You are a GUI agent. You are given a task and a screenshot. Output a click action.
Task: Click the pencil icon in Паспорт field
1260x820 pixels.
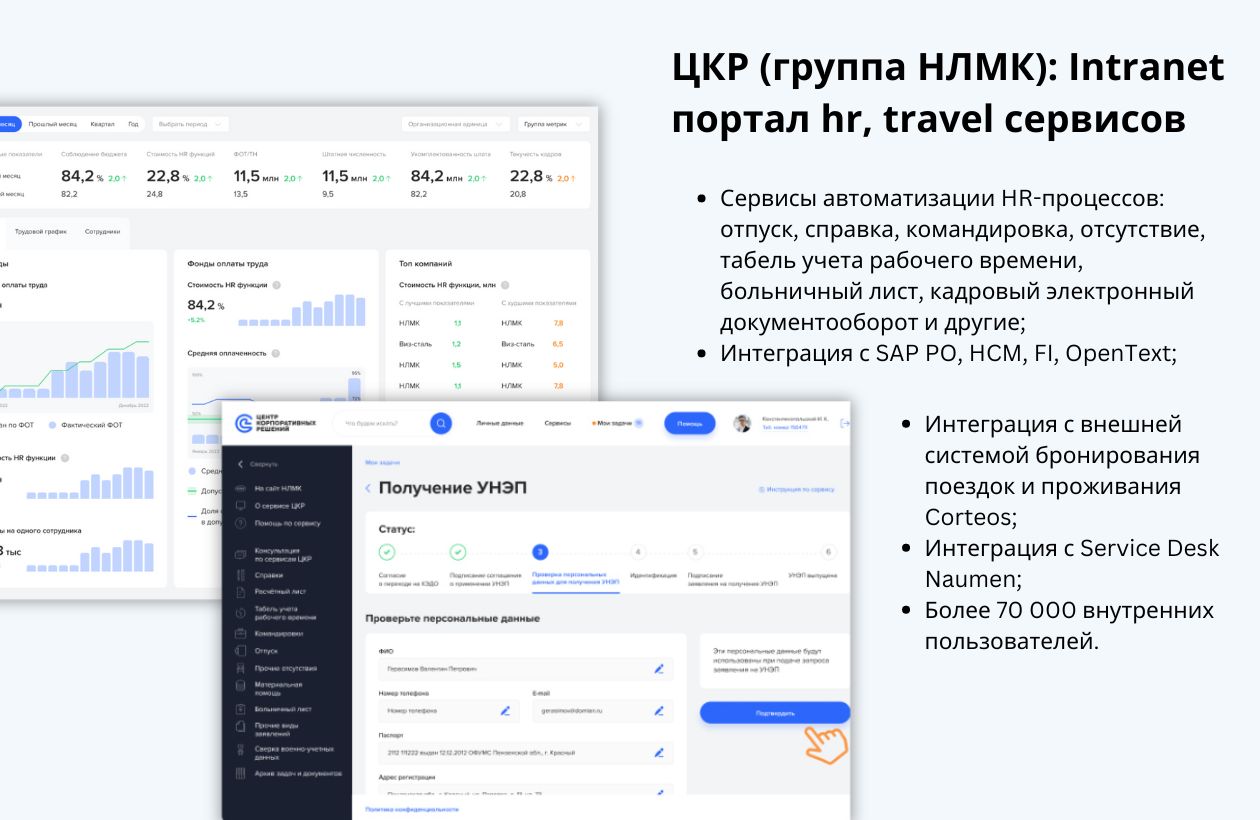pyautogui.click(x=659, y=753)
